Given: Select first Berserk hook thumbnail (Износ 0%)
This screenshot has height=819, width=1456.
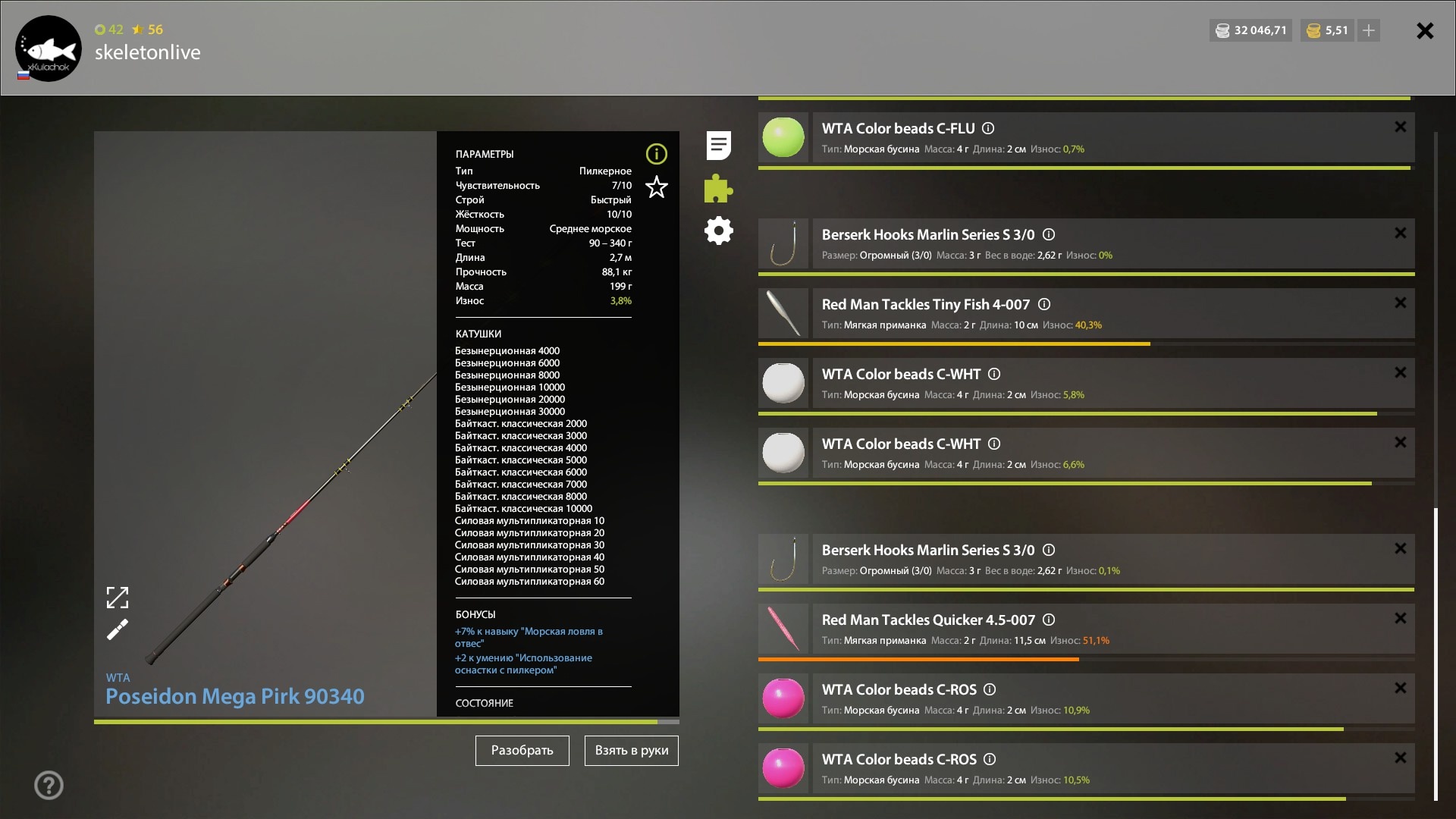Looking at the screenshot, I should click(783, 243).
